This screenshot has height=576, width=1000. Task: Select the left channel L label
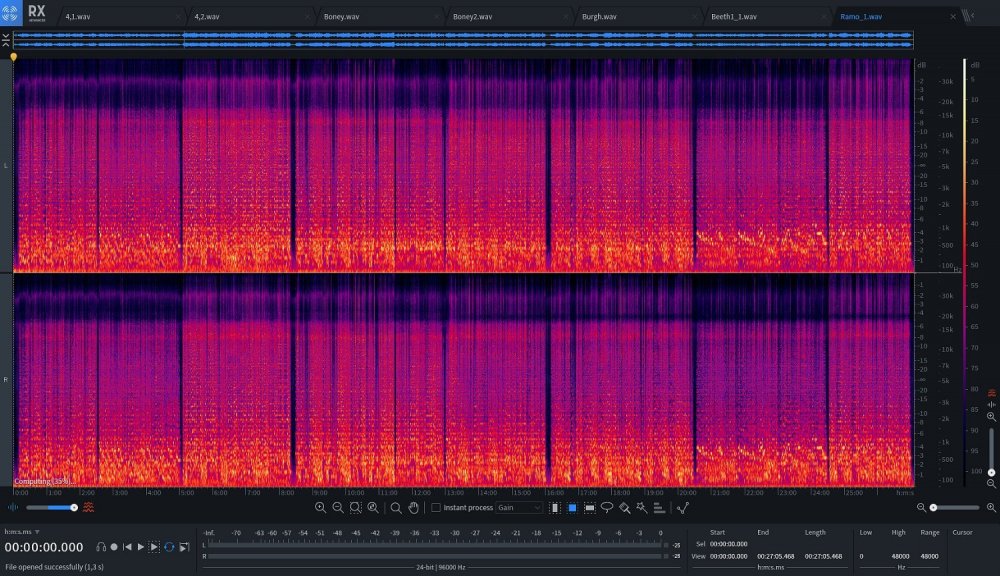(x=6, y=165)
